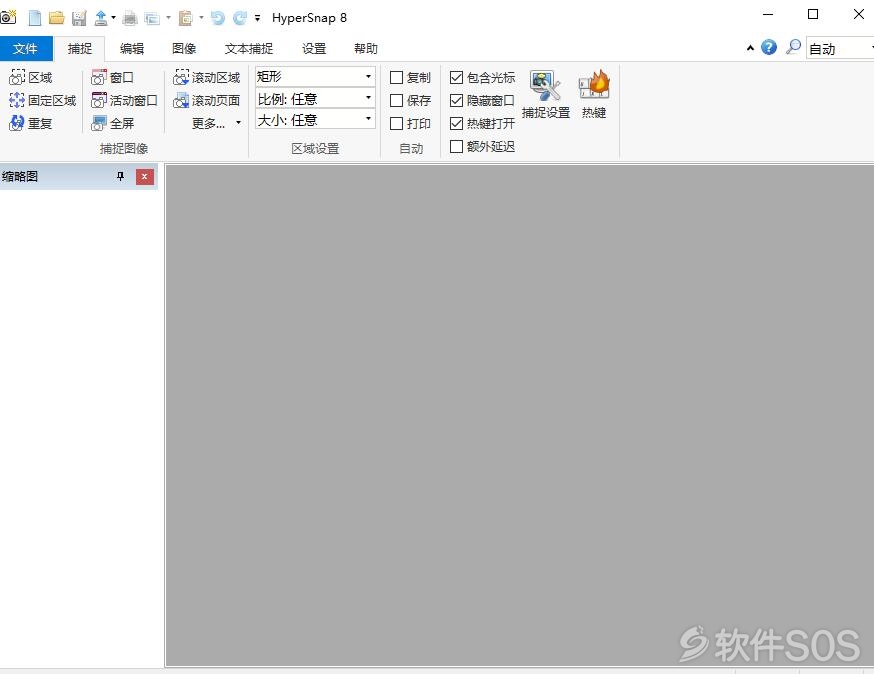874x674 pixels.
Task: Open Hotkeys settings (热键)
Action: (x=594, y=94)
